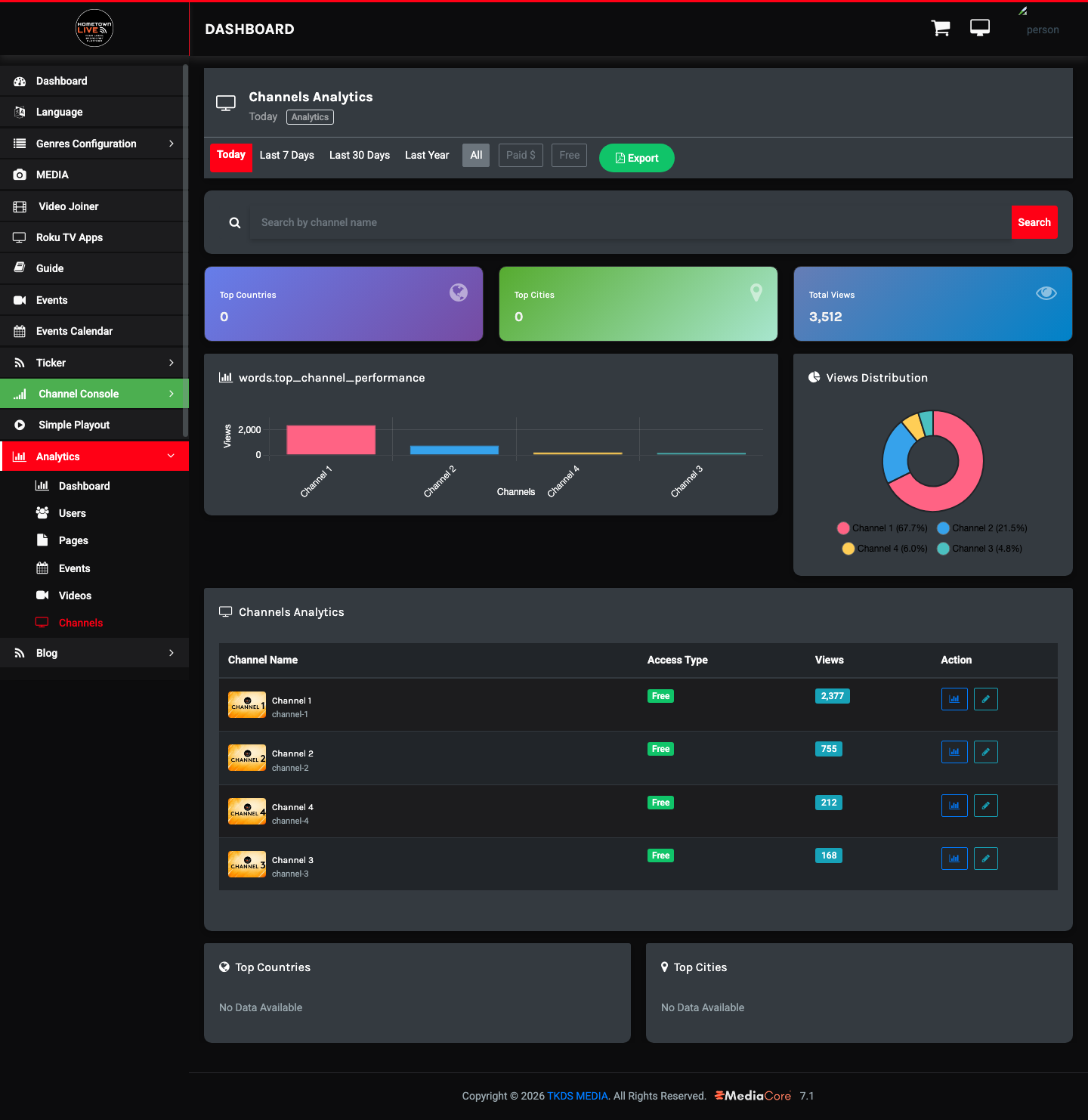Viewport: 1088px width, 1120px height.
Task: Edit Channel 2 with pencil icon
Action: pyautogui.click(x=986, y=752)
